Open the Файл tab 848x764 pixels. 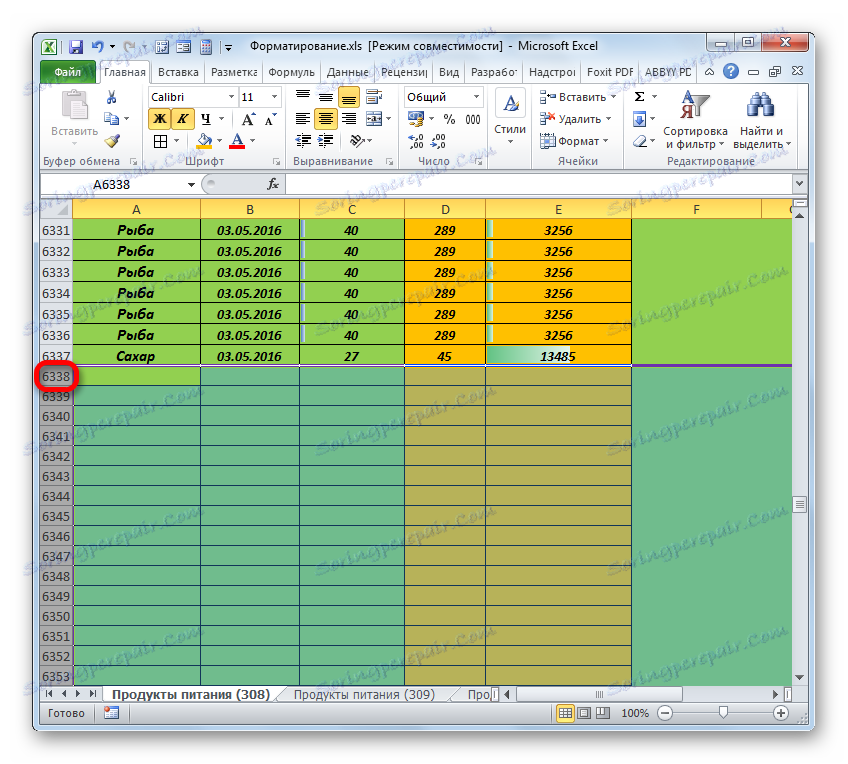pos(68,72)
